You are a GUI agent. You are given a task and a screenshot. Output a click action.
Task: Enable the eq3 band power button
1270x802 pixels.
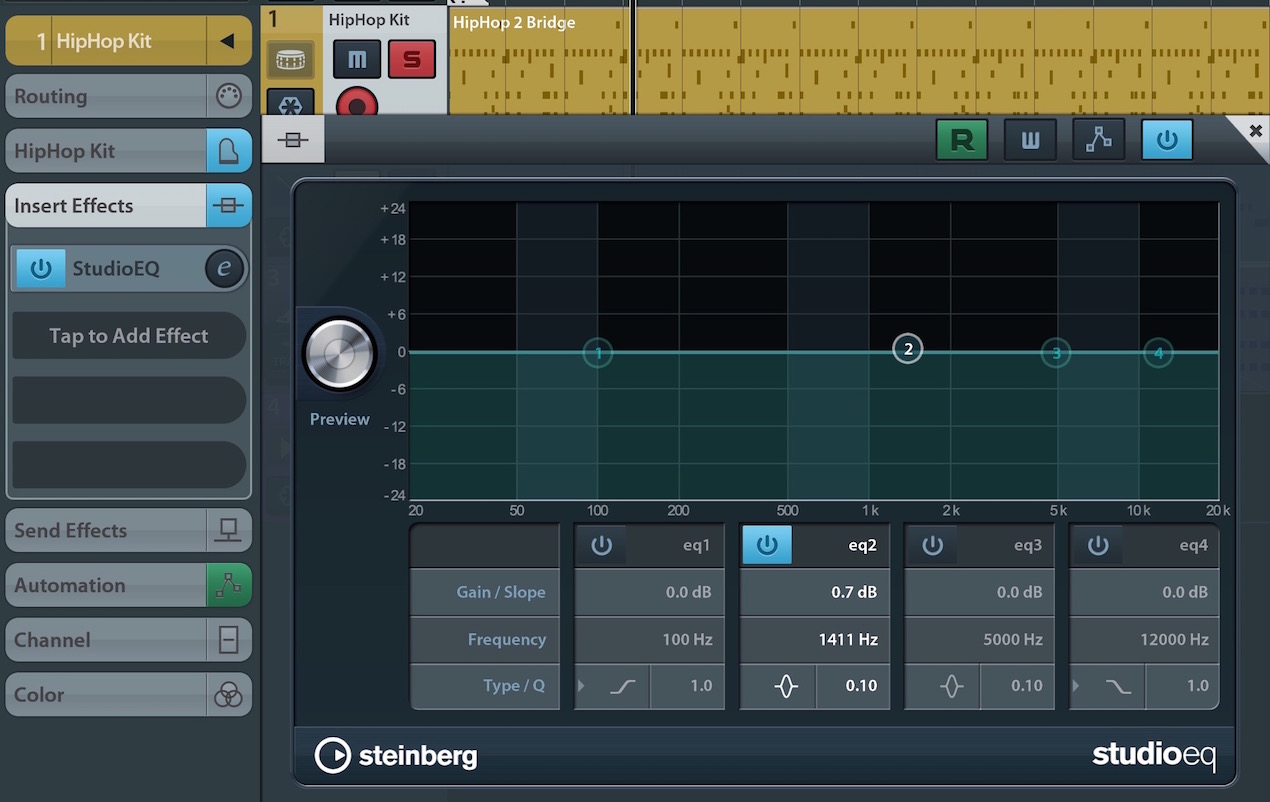(932, 545)
